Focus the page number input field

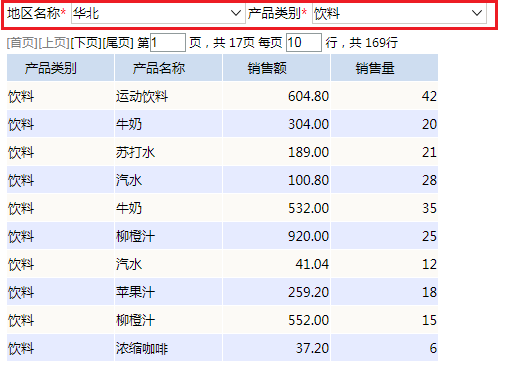[x=168, y=43]
